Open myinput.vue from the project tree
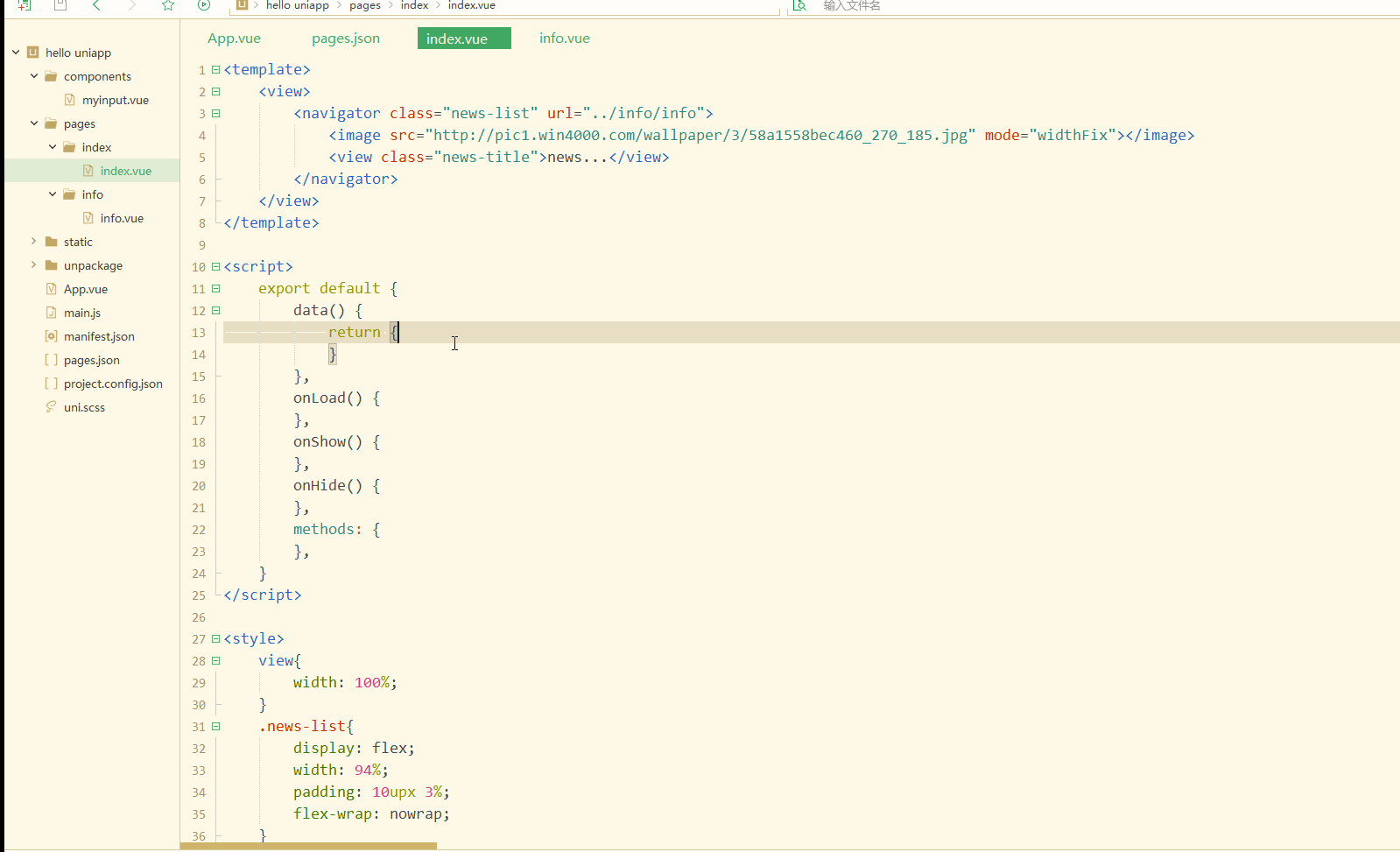This screenshot has height=852, width=1400. click(x=116, y=100)
